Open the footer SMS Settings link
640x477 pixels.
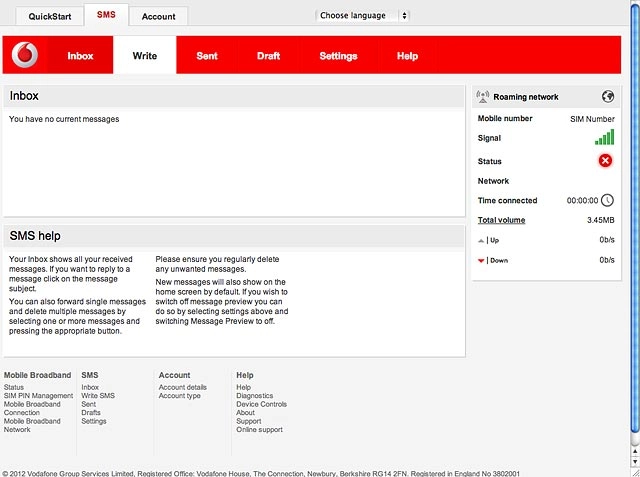(94, 421)
